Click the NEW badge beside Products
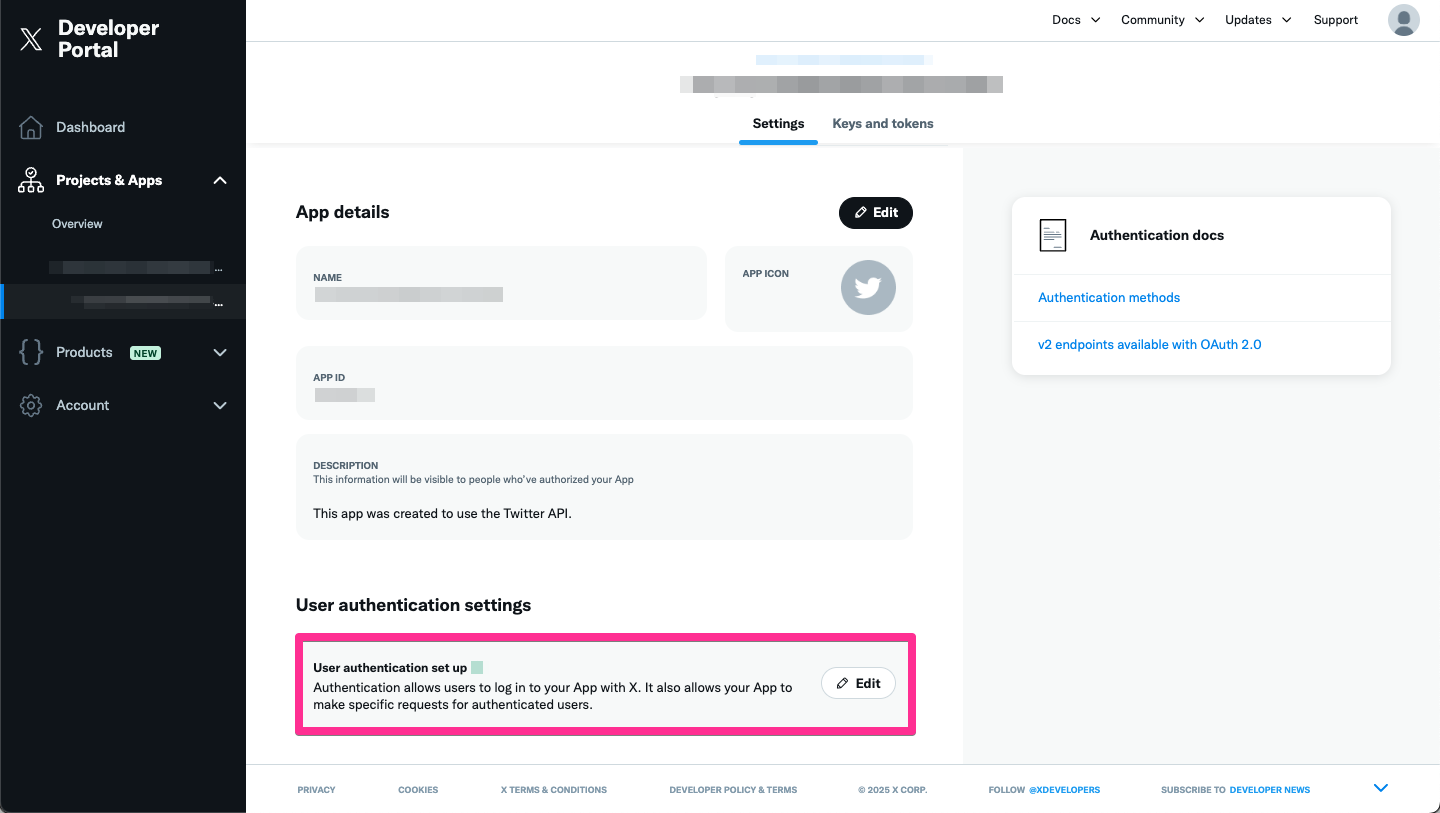 pyautogui.click(x=146, y=353)
